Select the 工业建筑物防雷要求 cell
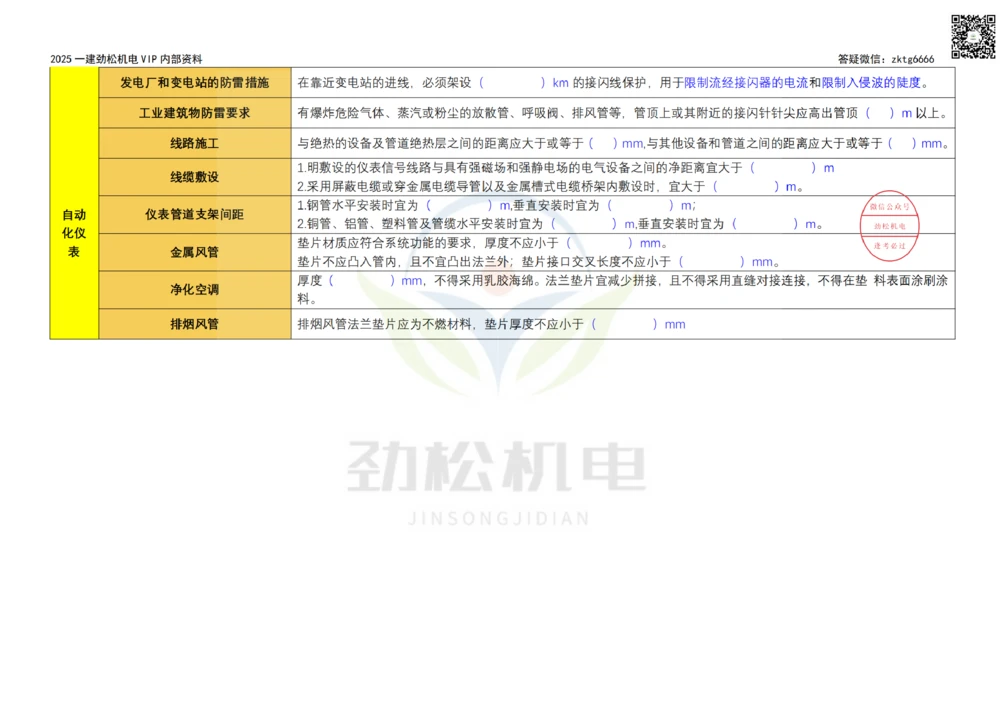 click(193, 113)
